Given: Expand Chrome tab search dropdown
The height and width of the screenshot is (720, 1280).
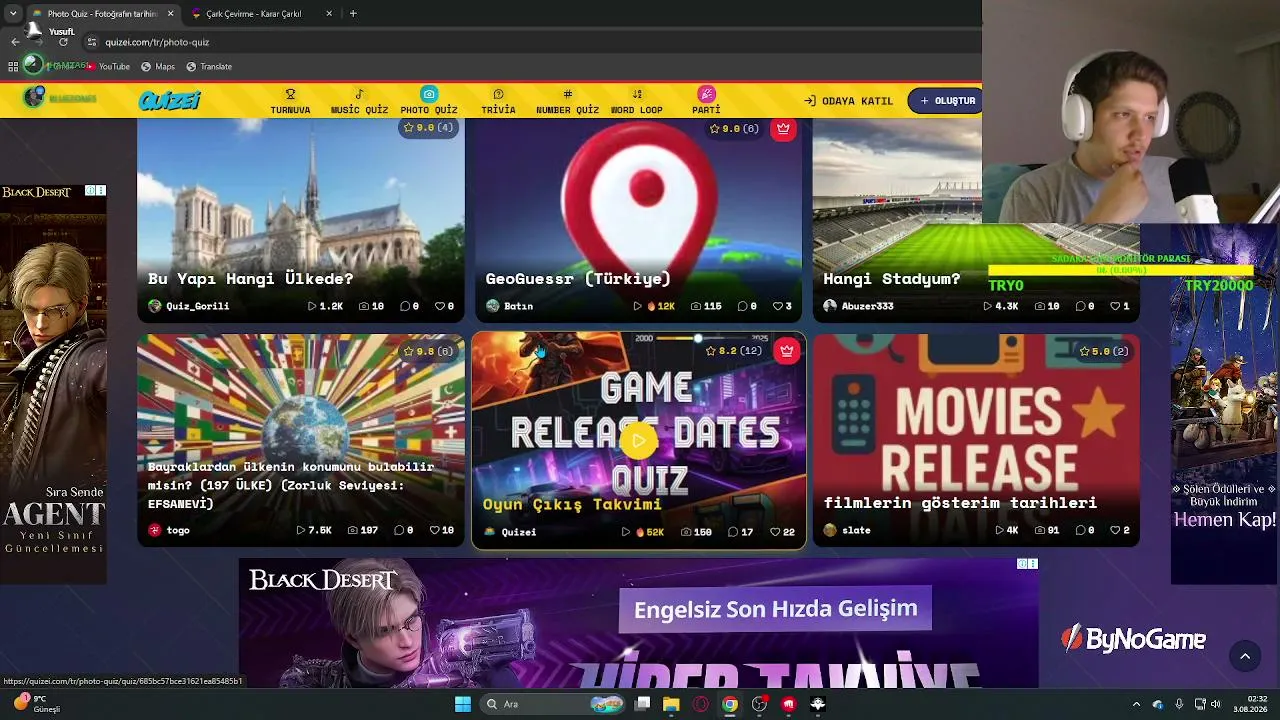Looking at the screenshot, I should pos(13,14).
